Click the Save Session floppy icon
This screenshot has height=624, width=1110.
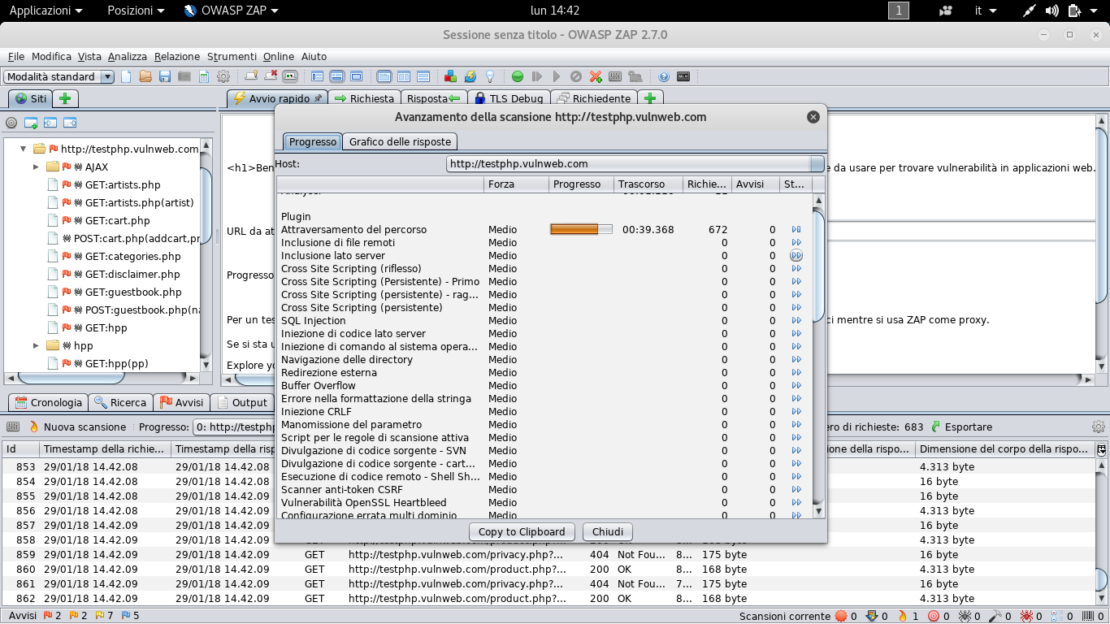(165, 77)
